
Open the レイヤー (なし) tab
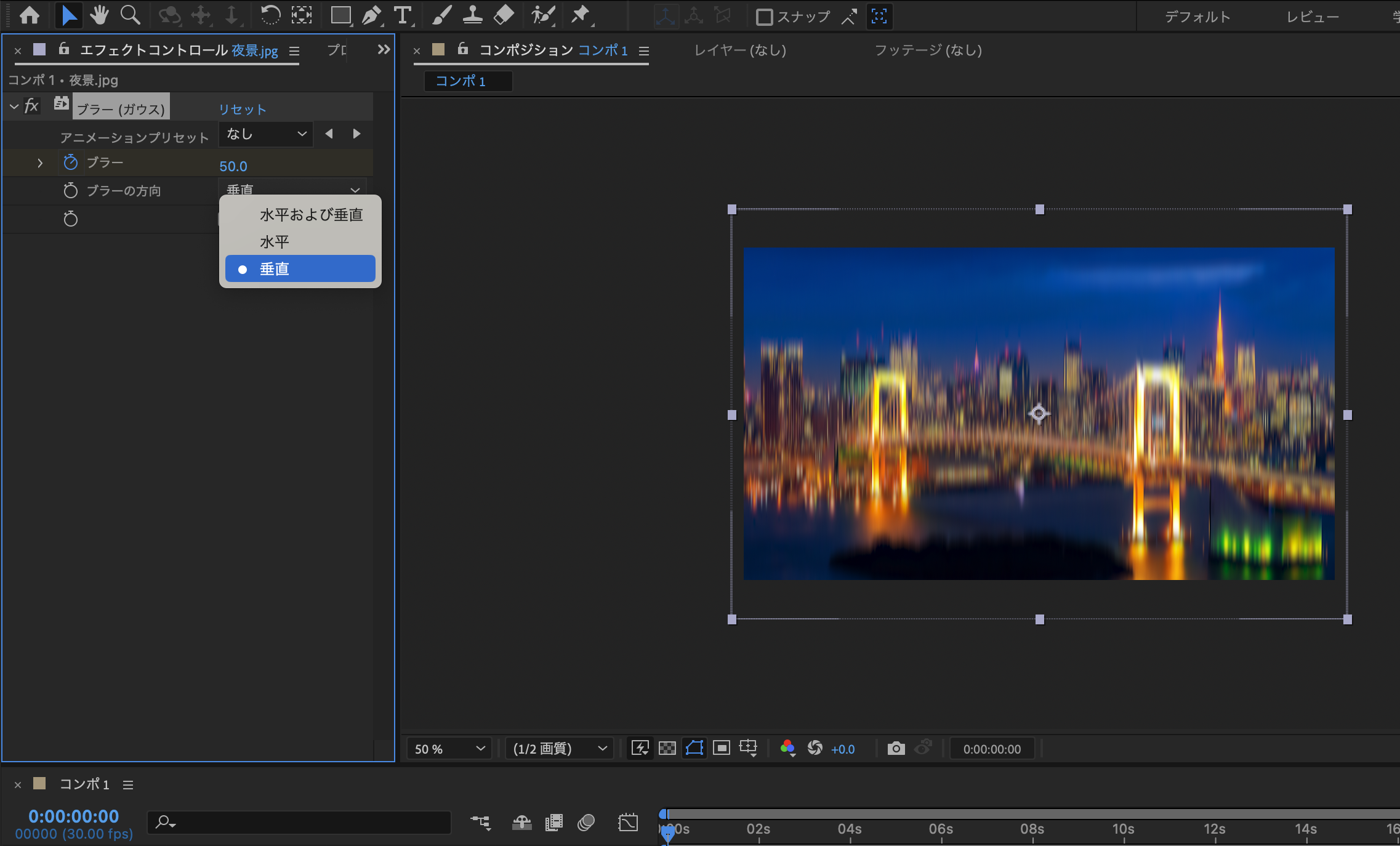coord(740,50)
